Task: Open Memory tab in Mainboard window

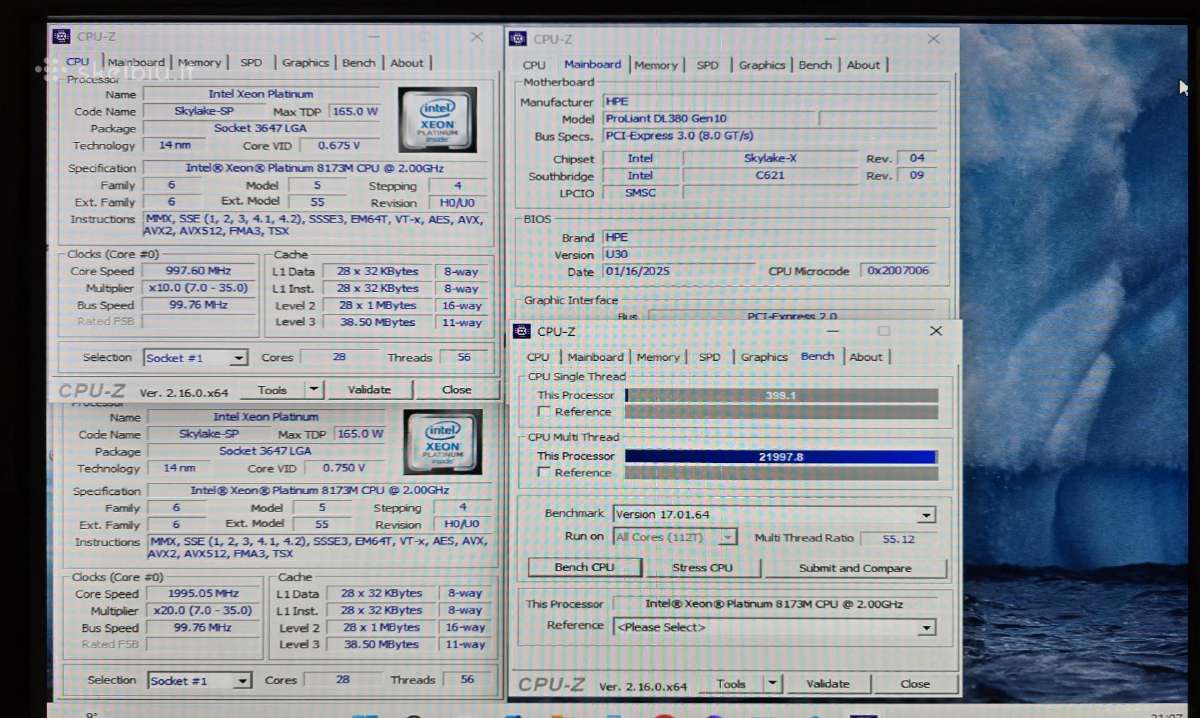Action: pyautogui.click(x=656, y=65)
